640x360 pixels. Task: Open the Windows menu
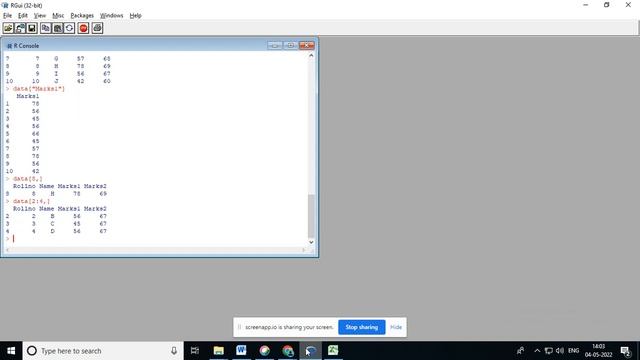(111, 16)
